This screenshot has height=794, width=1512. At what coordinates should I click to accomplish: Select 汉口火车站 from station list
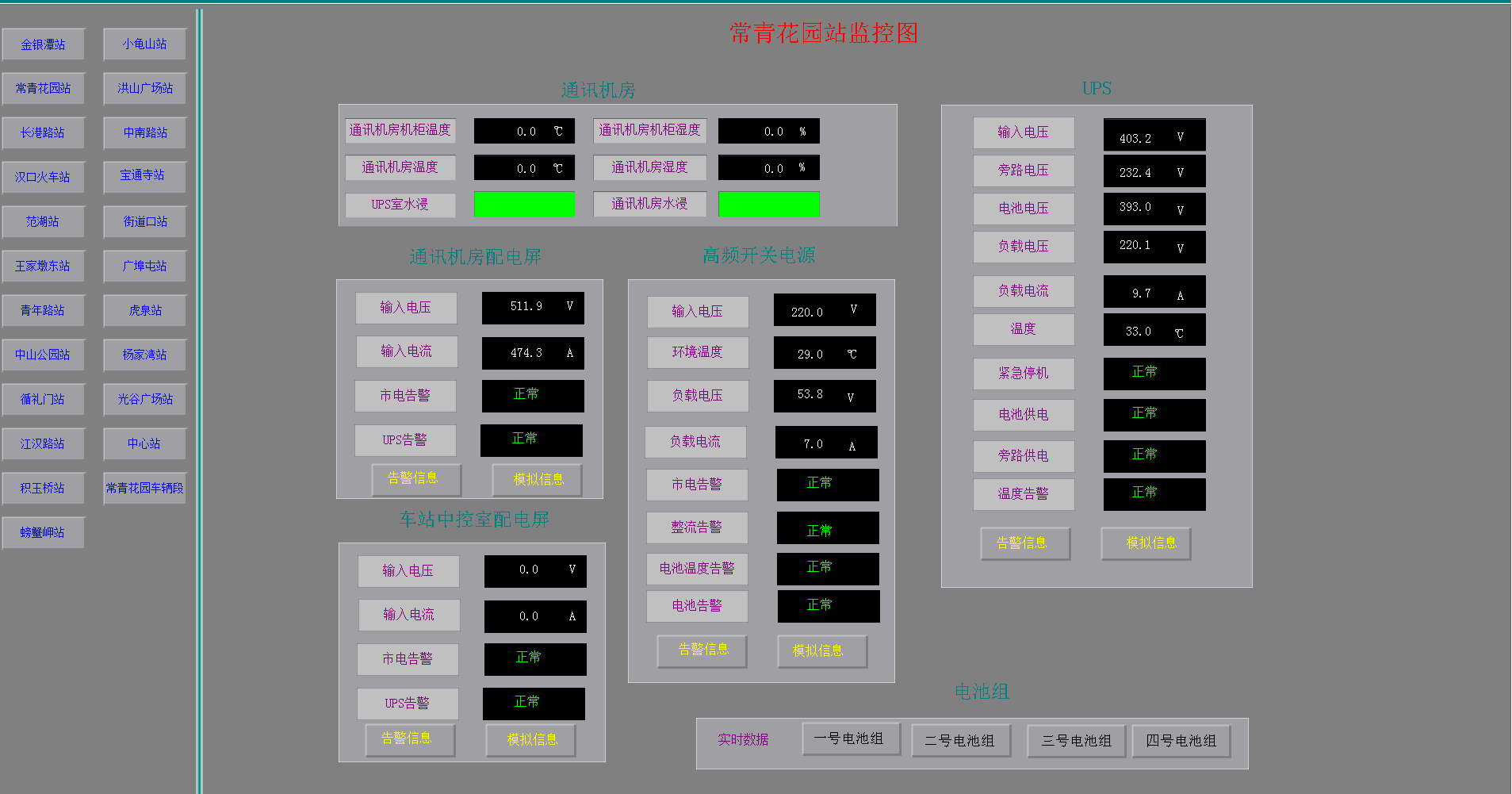click(43, 178)
